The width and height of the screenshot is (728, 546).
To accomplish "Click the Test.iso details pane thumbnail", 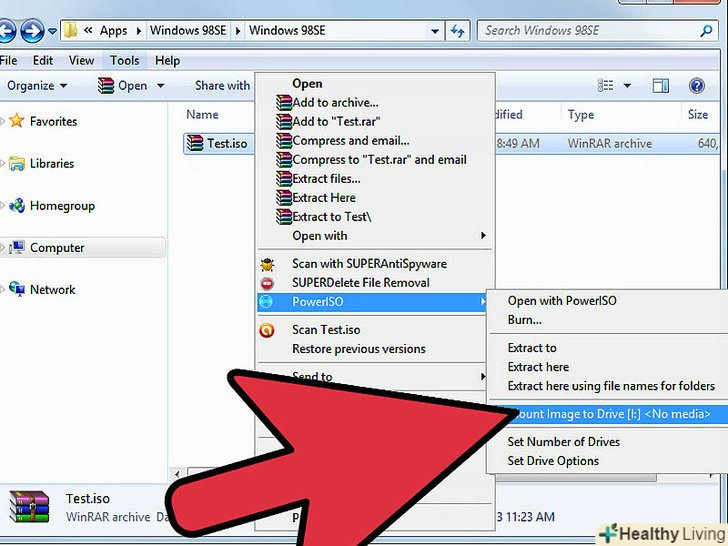I will tap(29, 507).
